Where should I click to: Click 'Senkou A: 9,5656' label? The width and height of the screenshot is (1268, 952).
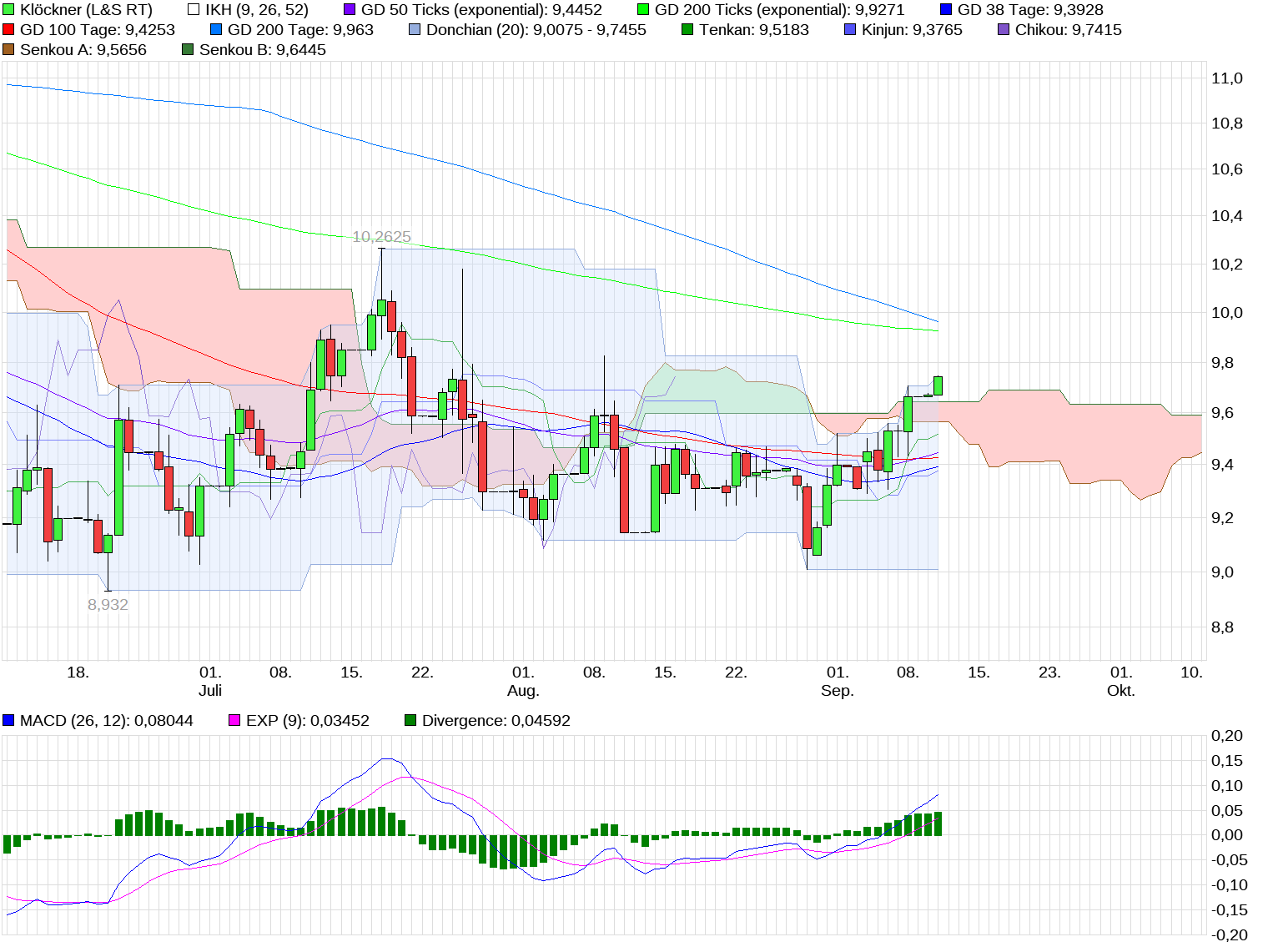(x=83, y=50)
